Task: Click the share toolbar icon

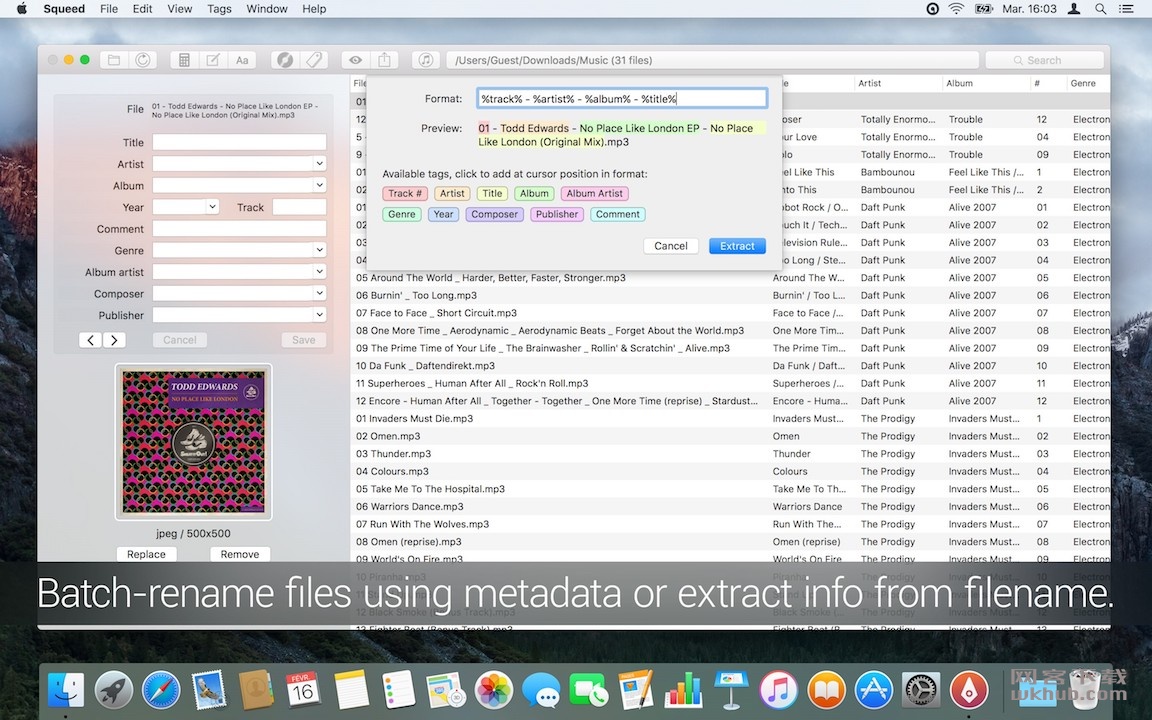Action: click(x=384, y=60)
